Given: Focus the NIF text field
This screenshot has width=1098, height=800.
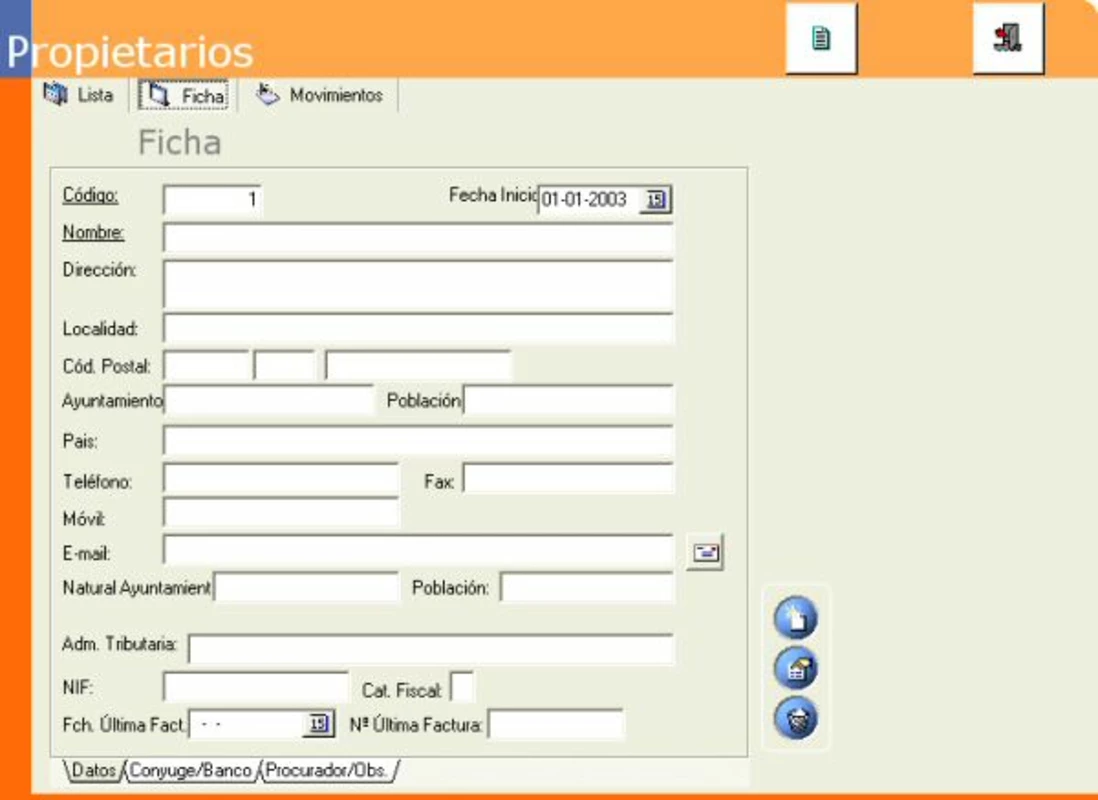Looking at the screenshot, I should (x=256, y=687).
